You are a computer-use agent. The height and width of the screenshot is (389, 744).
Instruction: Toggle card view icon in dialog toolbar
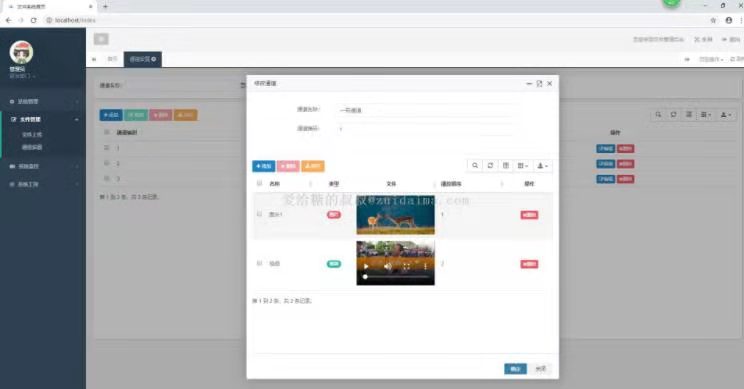(506, 166)
